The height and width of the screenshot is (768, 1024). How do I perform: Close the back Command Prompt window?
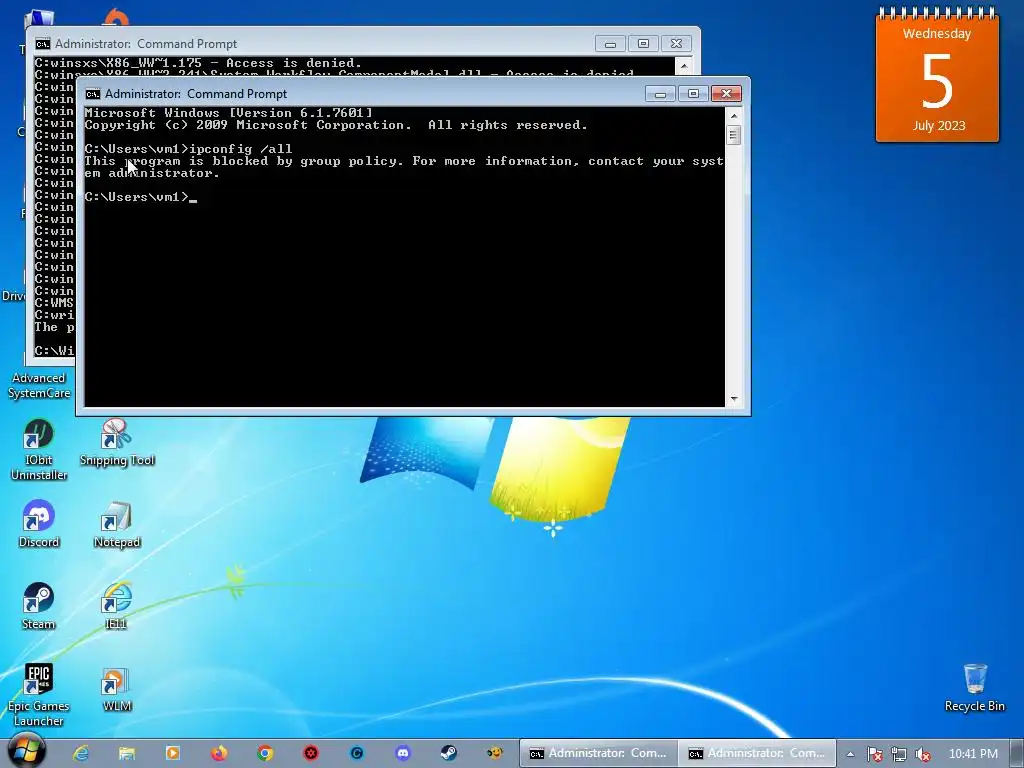(x=677, y=44)
